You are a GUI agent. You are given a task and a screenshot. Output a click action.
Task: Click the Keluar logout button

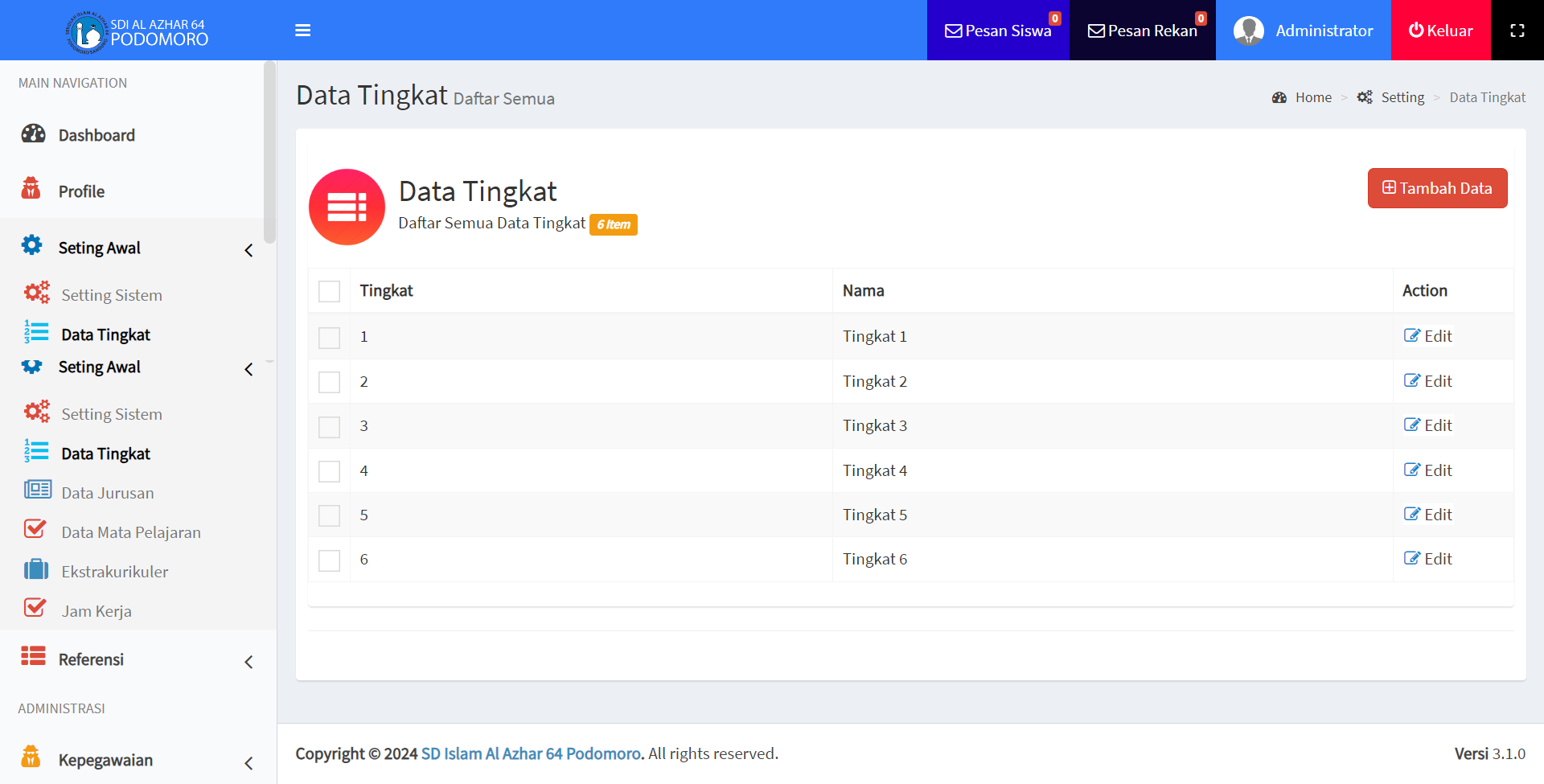pyautogui.click(x=1440, y=31)
